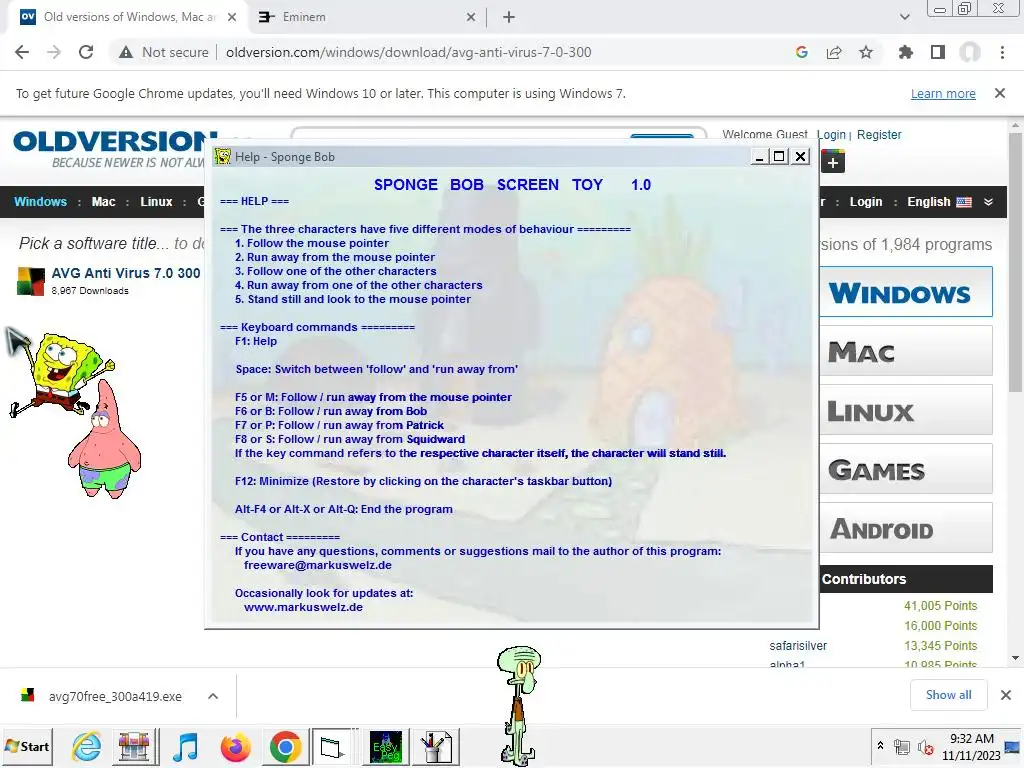
Task: Select the ANDROID category button
Action: pyautogui.click(x=906, y=528)
